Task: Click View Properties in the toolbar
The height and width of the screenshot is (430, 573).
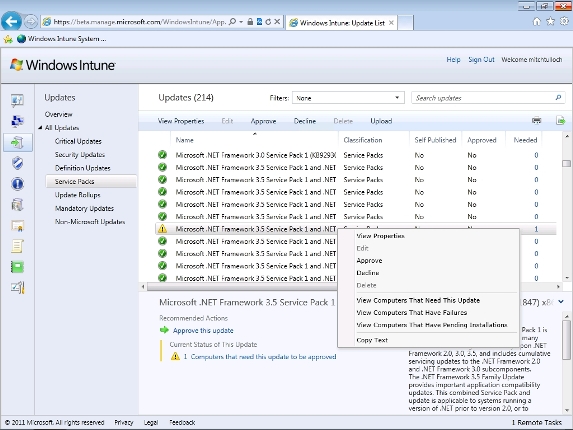Action: pos(181,121)
